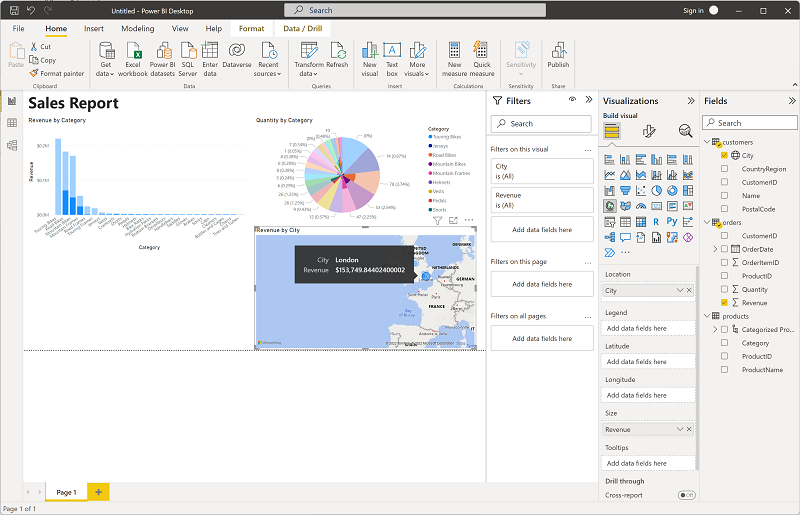This screenshot has height=515, width=800.
Task: Select the pie chart visualization icon
Action: click(656, 190)
